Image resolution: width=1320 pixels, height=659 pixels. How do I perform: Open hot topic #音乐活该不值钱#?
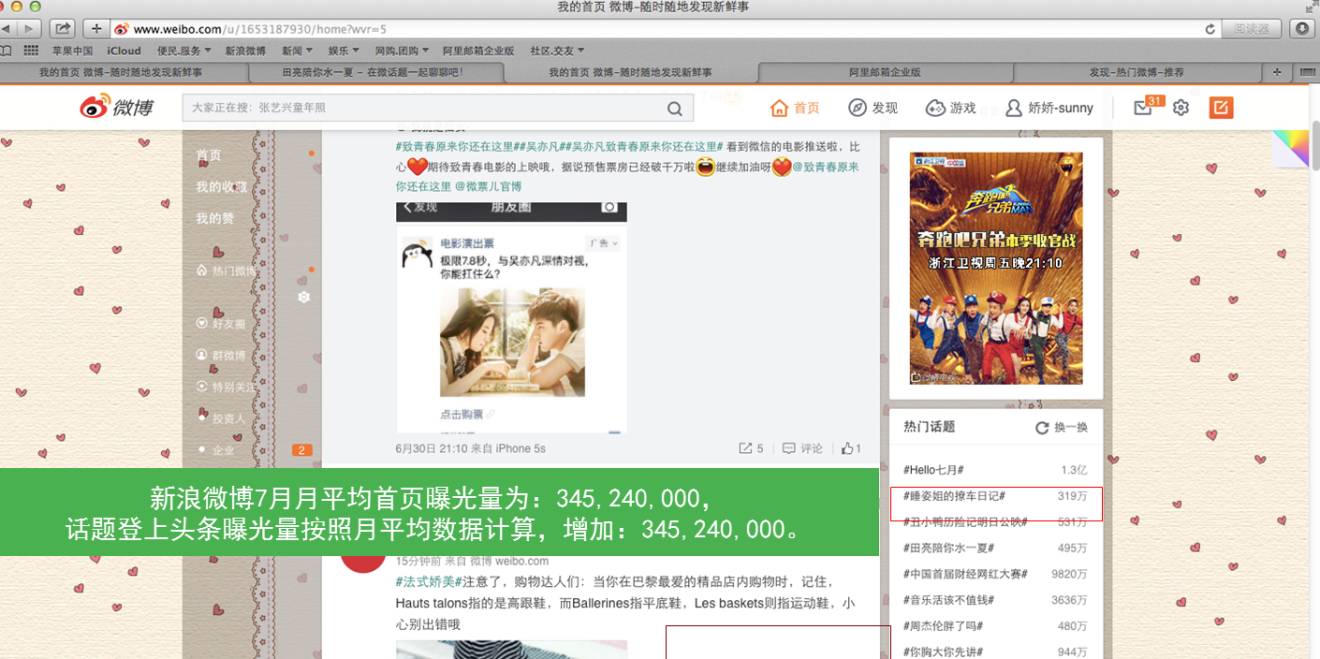pyautogui.click(x=949, y=600)
